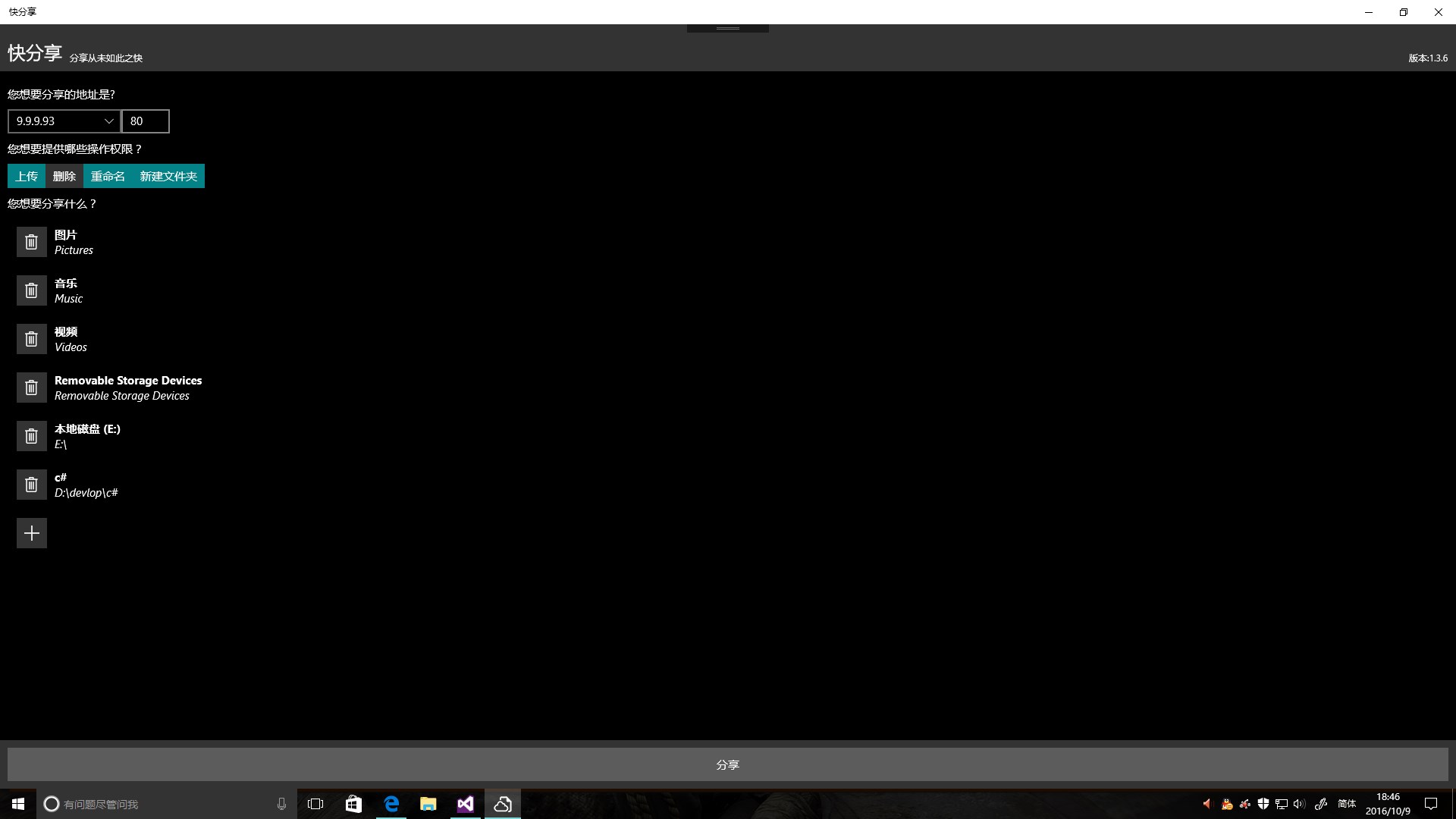Toggle the 新建文件夹 new folder permission
The width and height of the screenshot is (1456, 819).
pos(168,176)
